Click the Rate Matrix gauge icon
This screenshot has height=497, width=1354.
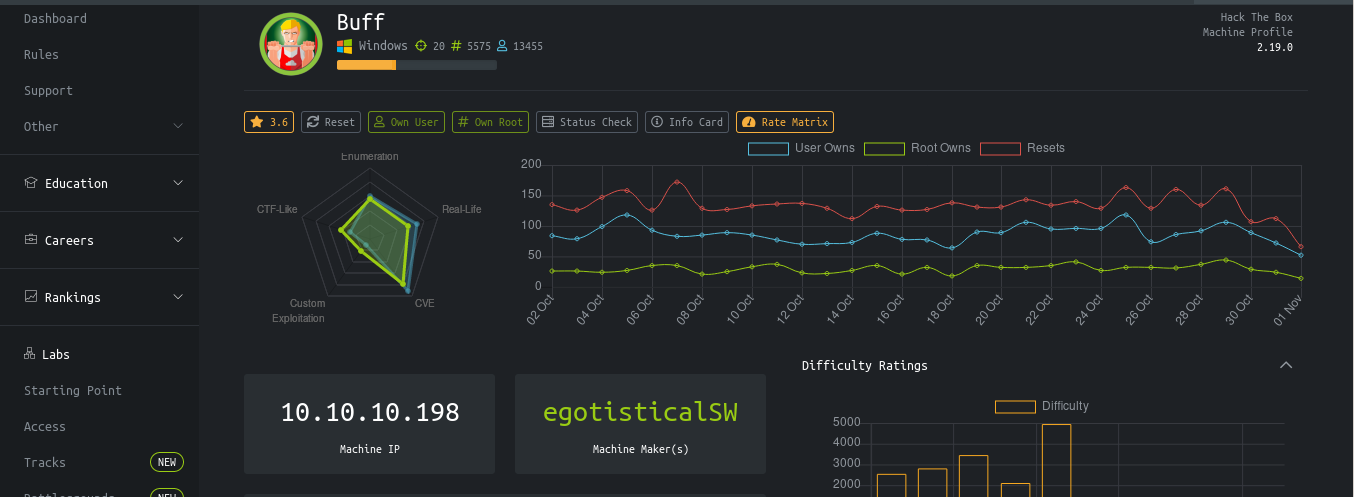[749, 122]
